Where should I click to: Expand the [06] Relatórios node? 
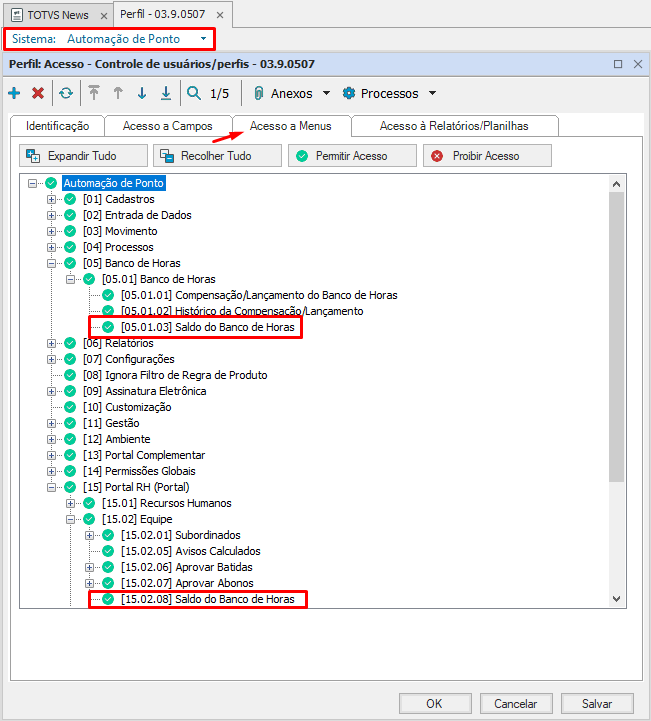(51, 343)
